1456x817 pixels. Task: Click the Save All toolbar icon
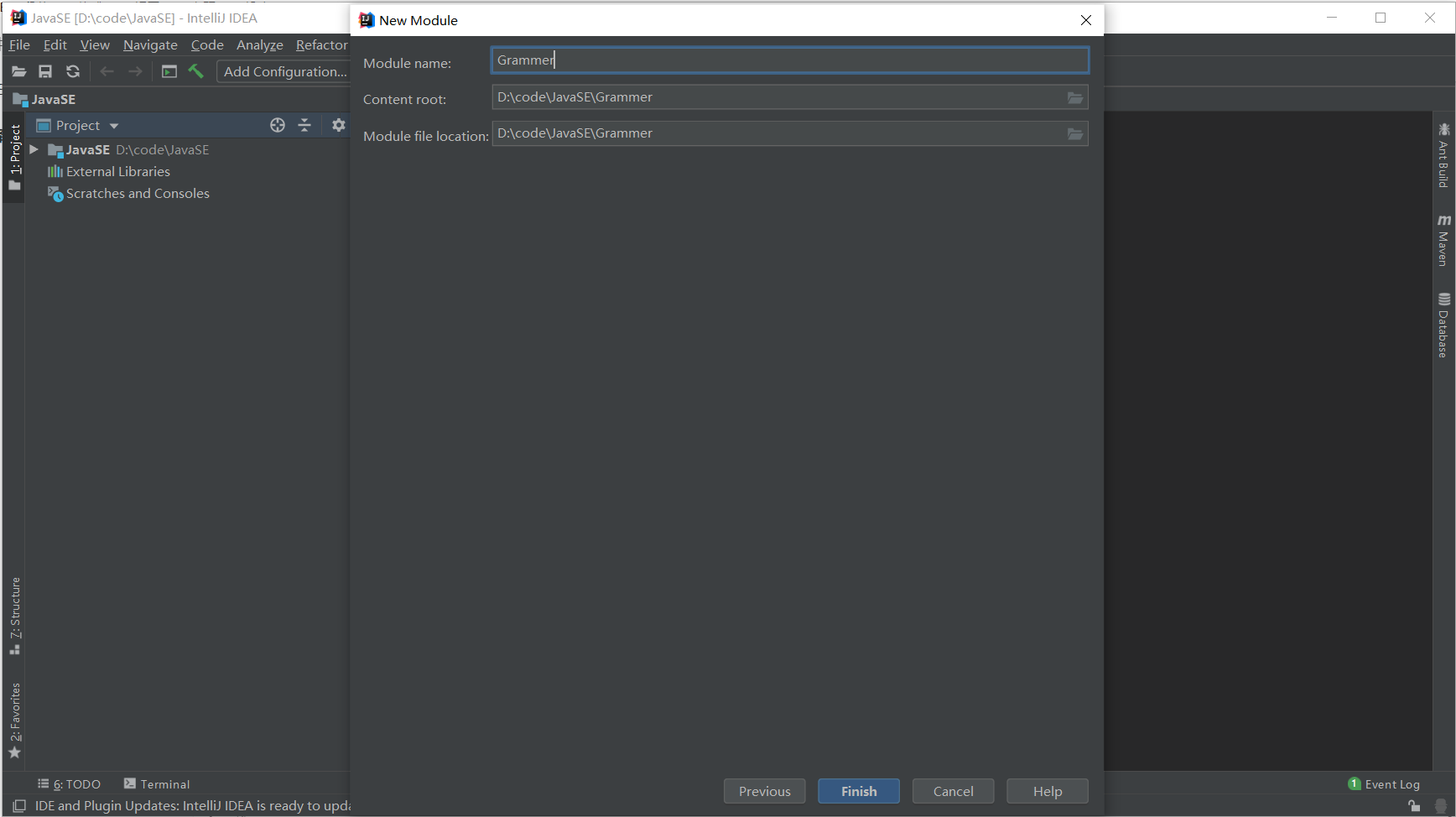point(45,72)
